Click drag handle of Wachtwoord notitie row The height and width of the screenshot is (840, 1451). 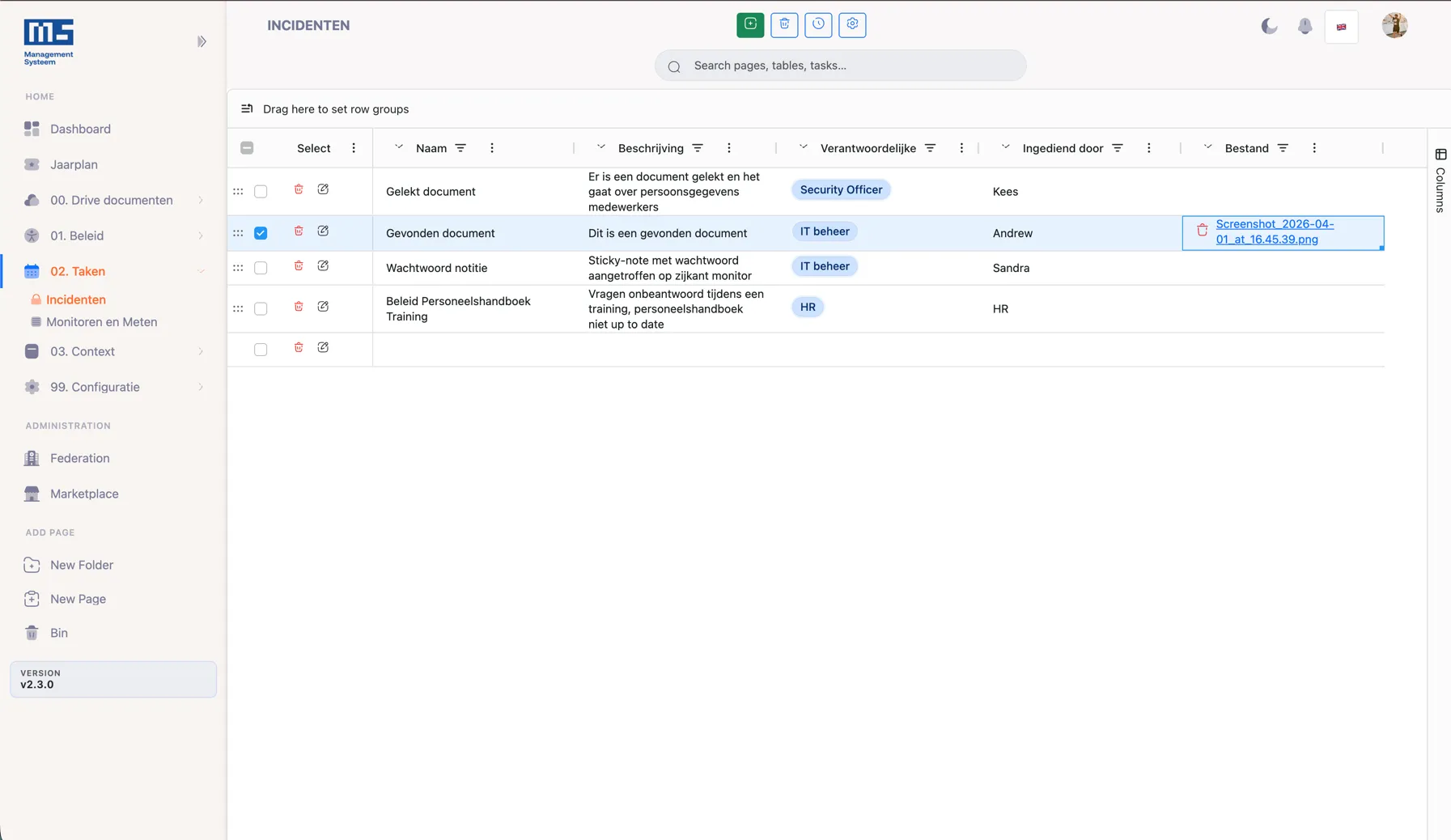pyautogui.click(x=238, y=268)
